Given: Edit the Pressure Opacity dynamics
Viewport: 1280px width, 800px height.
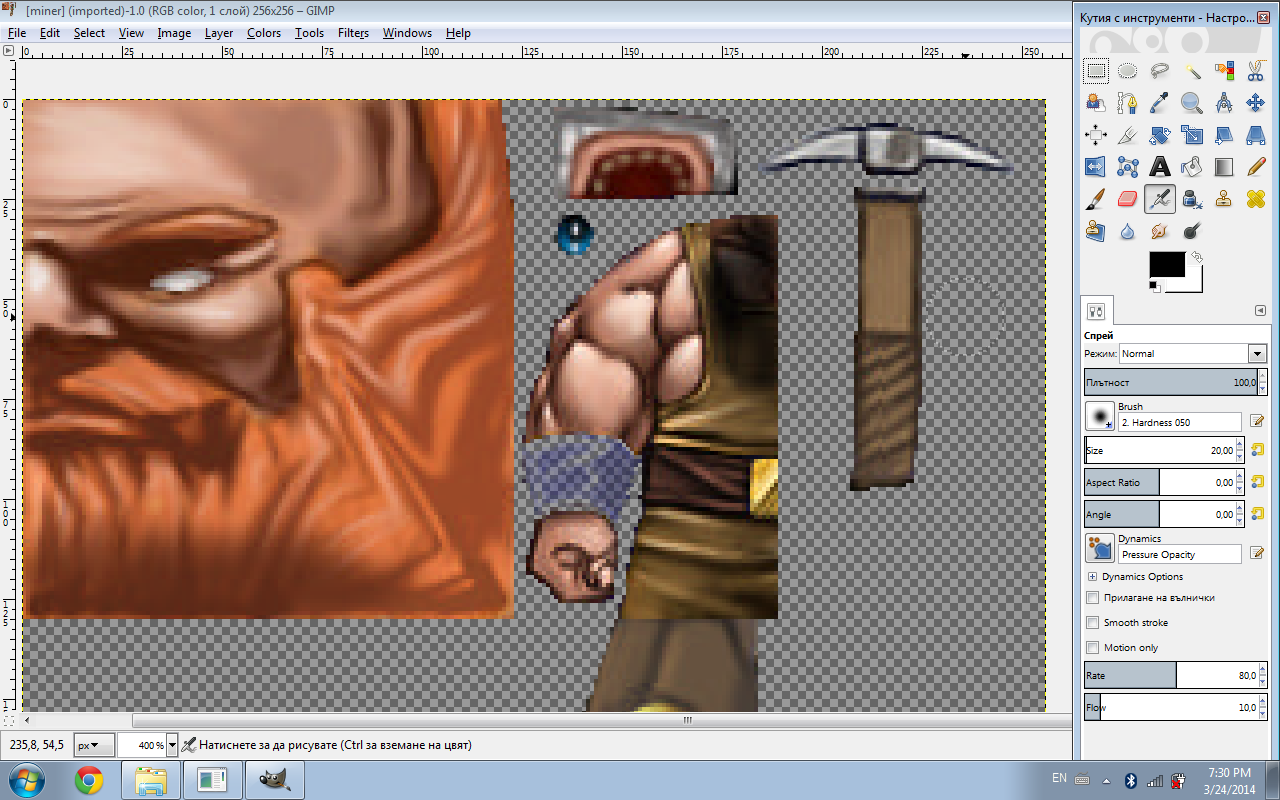Looking at the screenshot, I should (1257, 553).
